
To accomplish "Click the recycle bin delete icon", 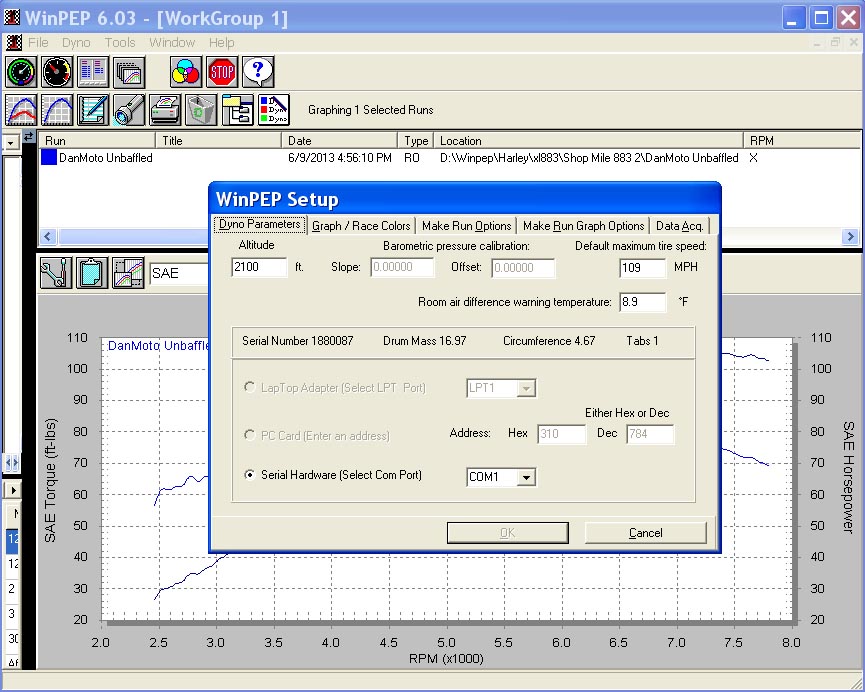I will (201, 109).
